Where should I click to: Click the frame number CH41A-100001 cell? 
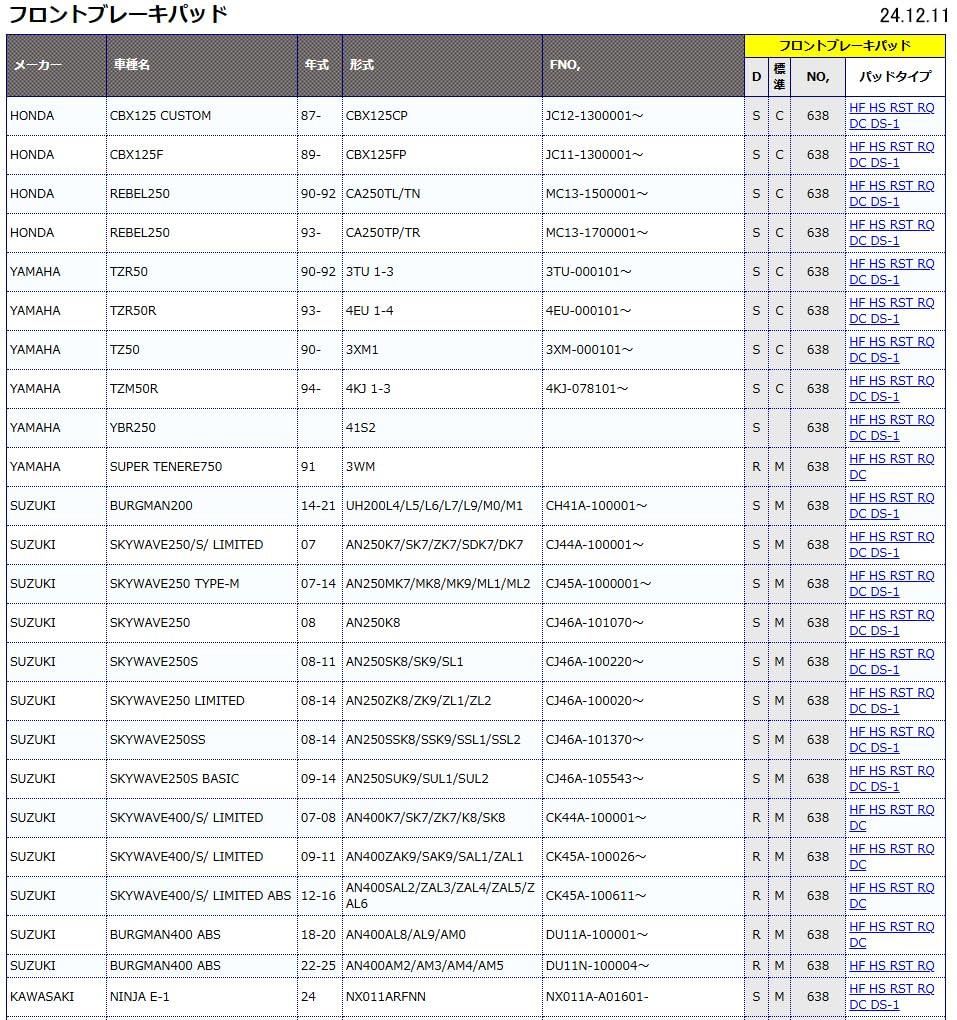[596, 506]
